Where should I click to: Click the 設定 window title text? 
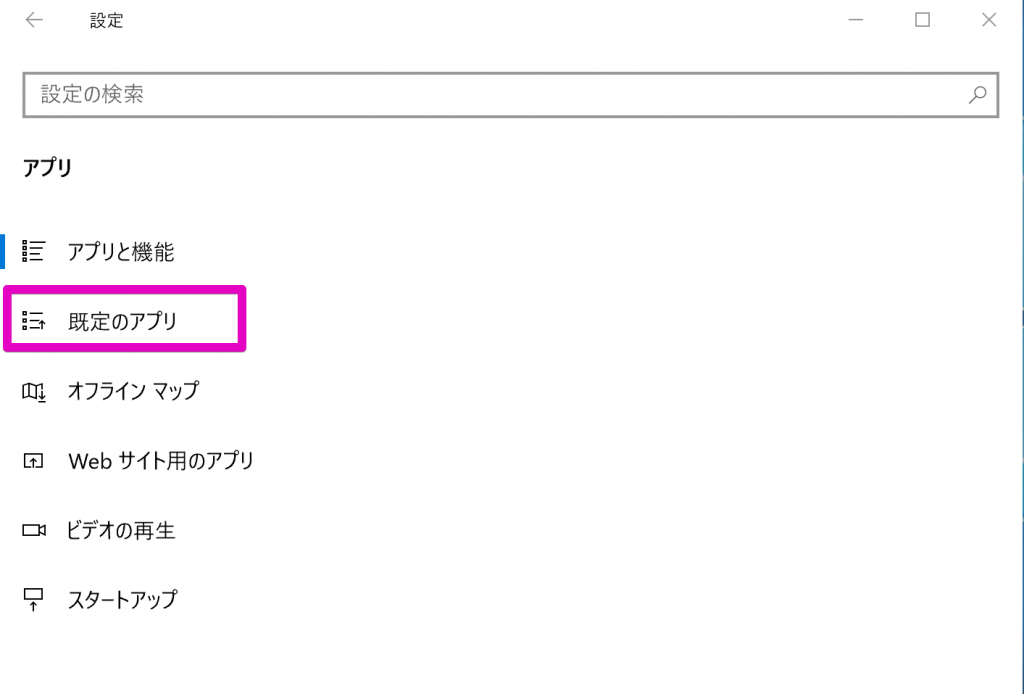click(x=106, y=21)
